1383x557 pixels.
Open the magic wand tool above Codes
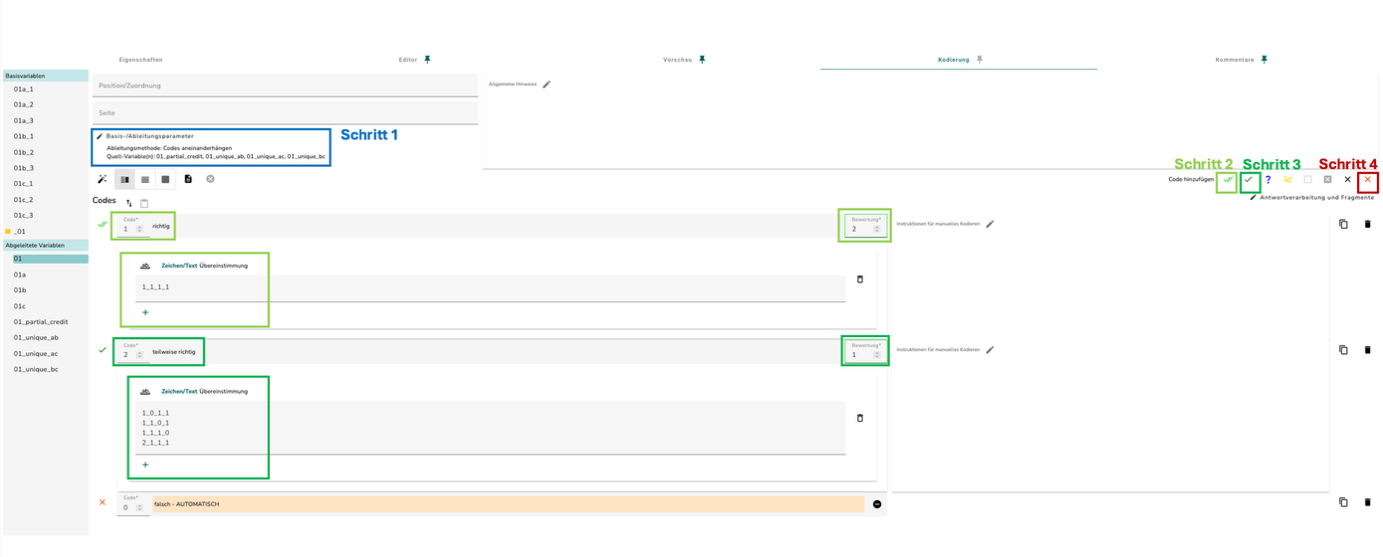102,179
